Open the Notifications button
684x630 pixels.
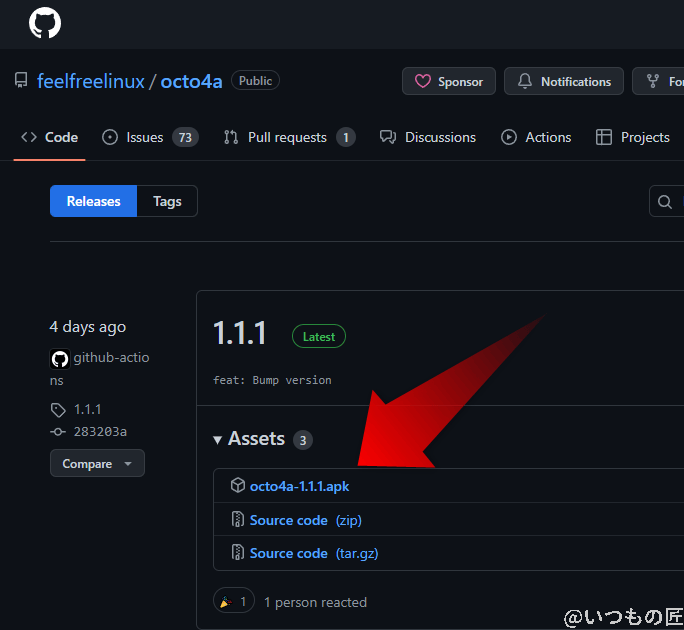564,82
